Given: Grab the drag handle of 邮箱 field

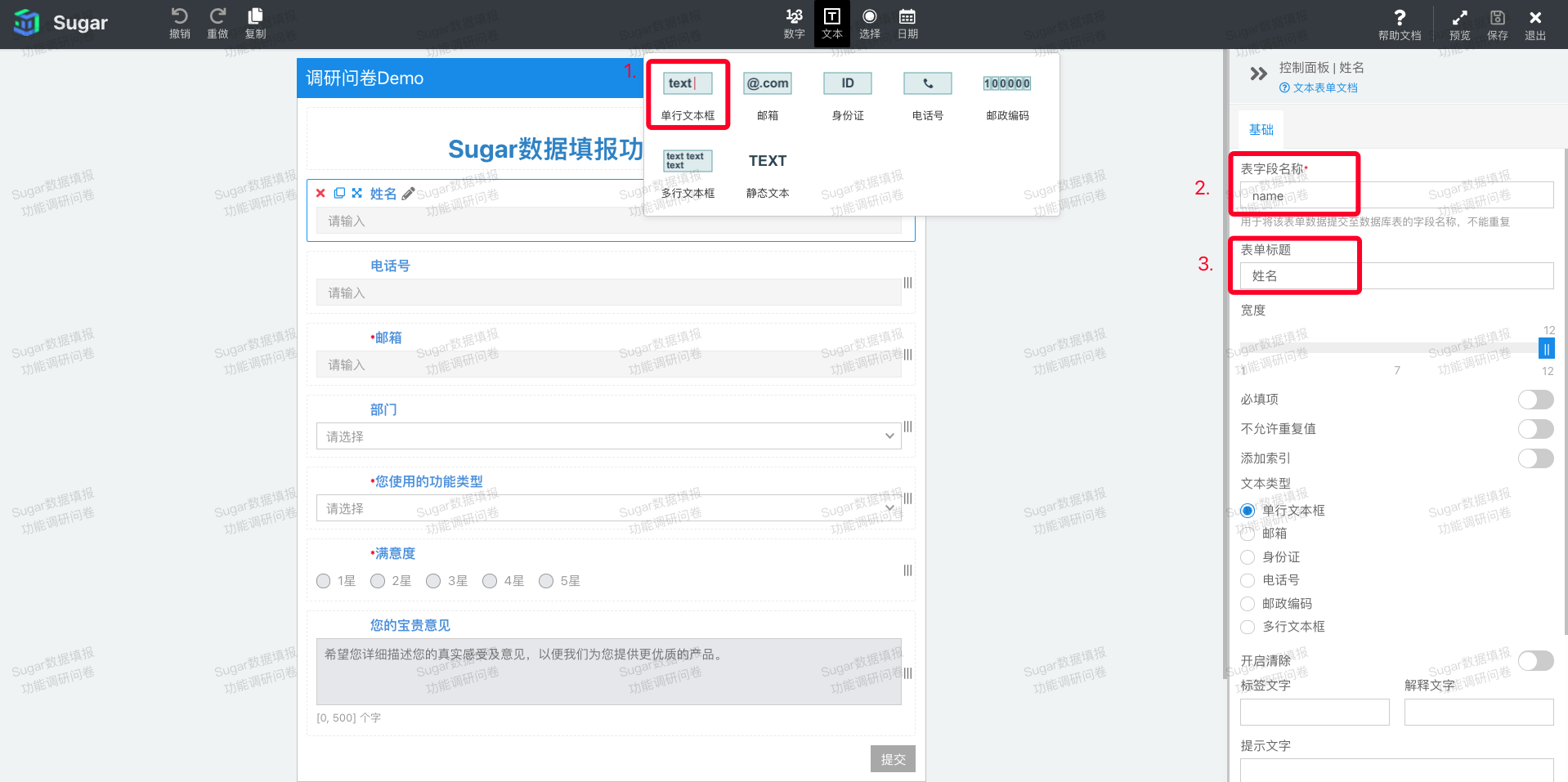Looking at the screenshot, I should pos(907,355).
